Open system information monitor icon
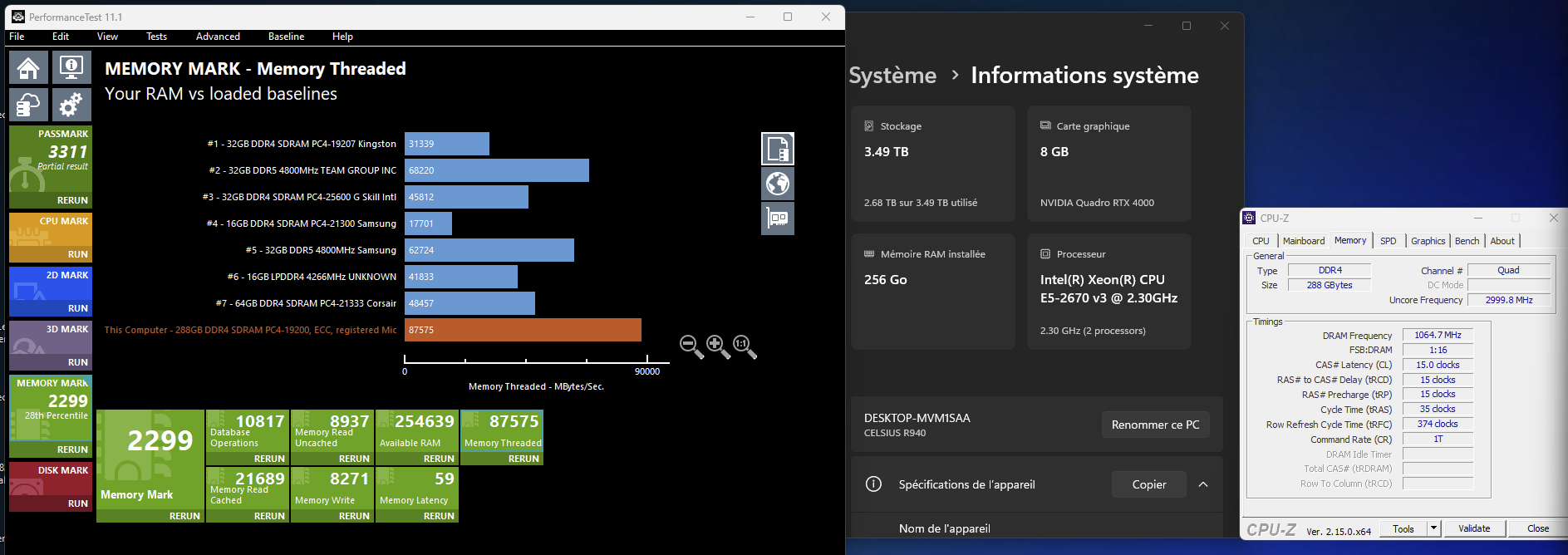 (71, 68)
